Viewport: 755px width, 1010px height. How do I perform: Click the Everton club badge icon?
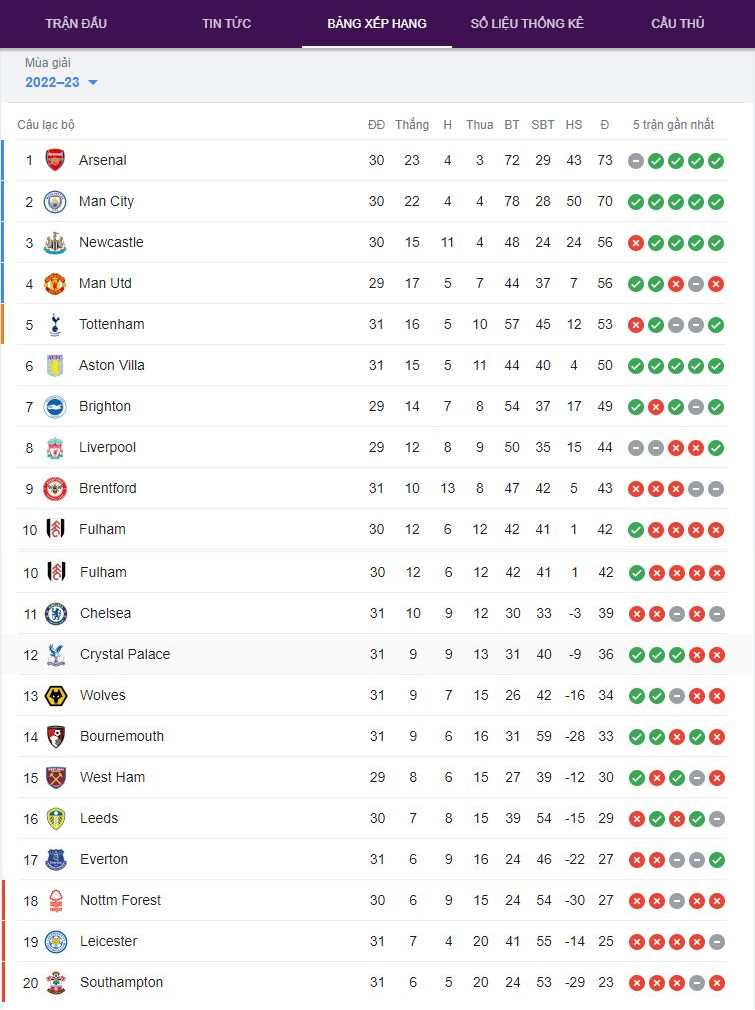click(56, 859)
